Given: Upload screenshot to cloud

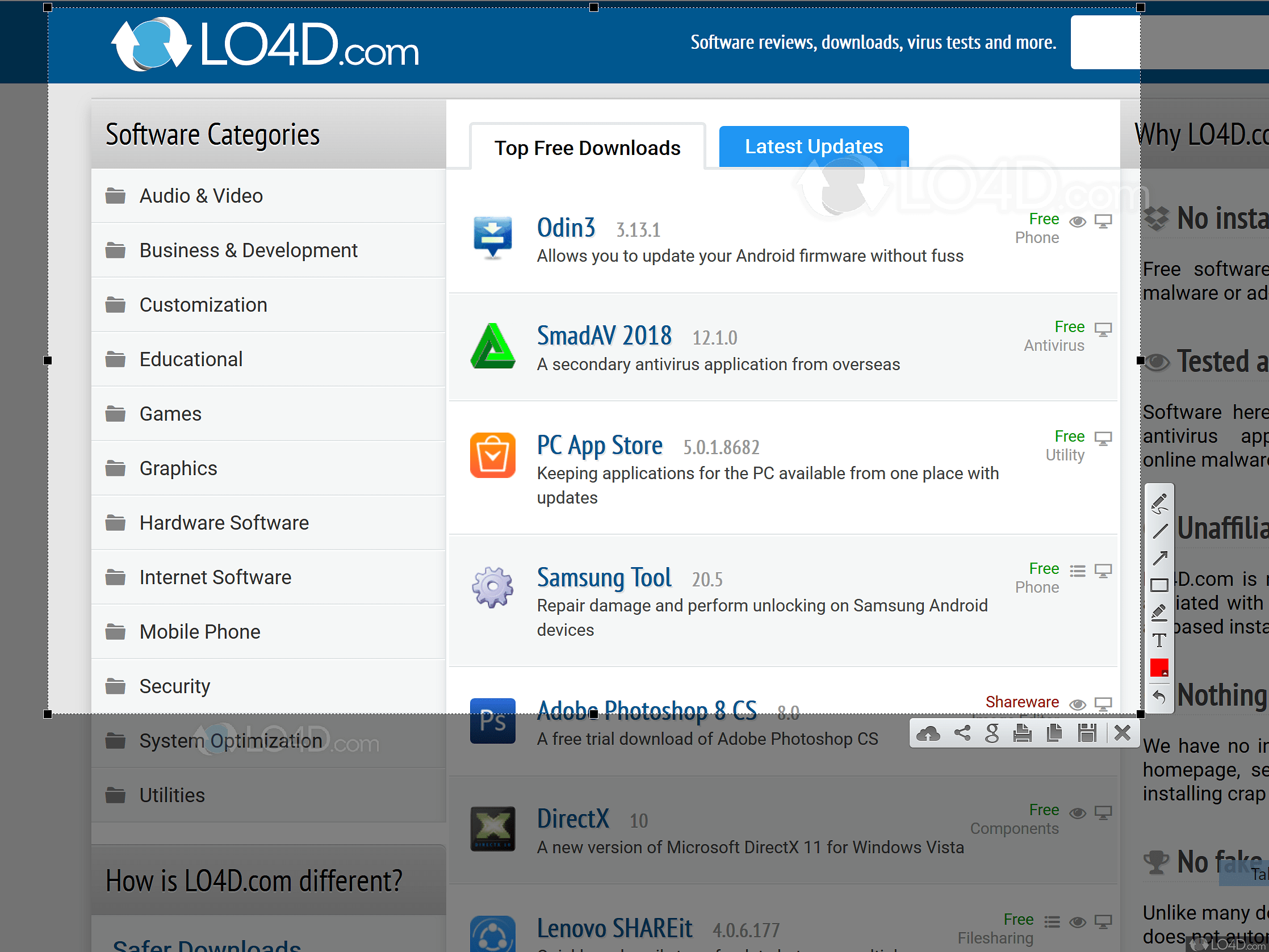Looking at the screenshot, I should (928, 733).
